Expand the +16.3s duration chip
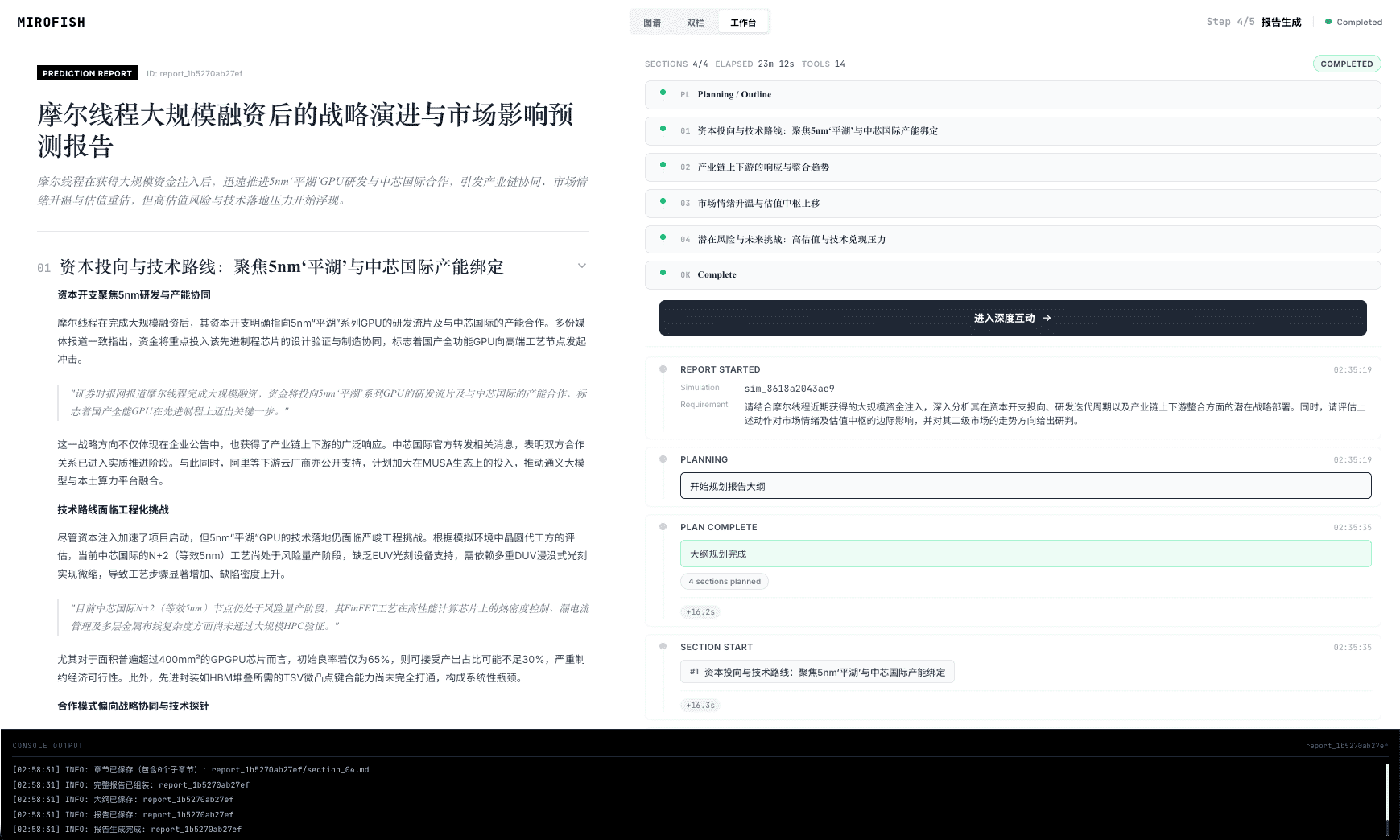This screenshot has height=840, width=1400. (699, 704)
